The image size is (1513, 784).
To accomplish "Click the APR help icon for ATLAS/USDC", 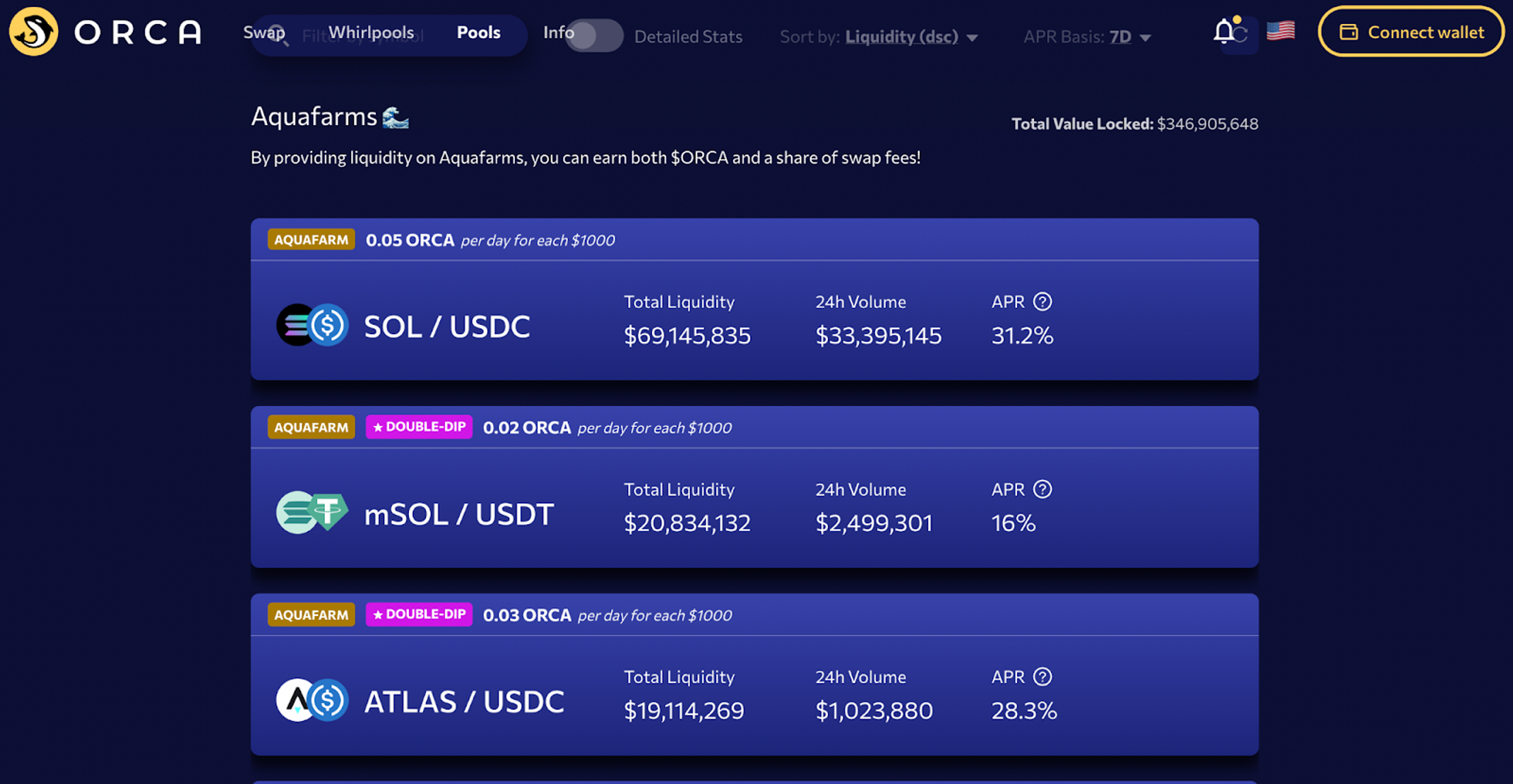I will pyautogui.click(x=1043, y=677).
